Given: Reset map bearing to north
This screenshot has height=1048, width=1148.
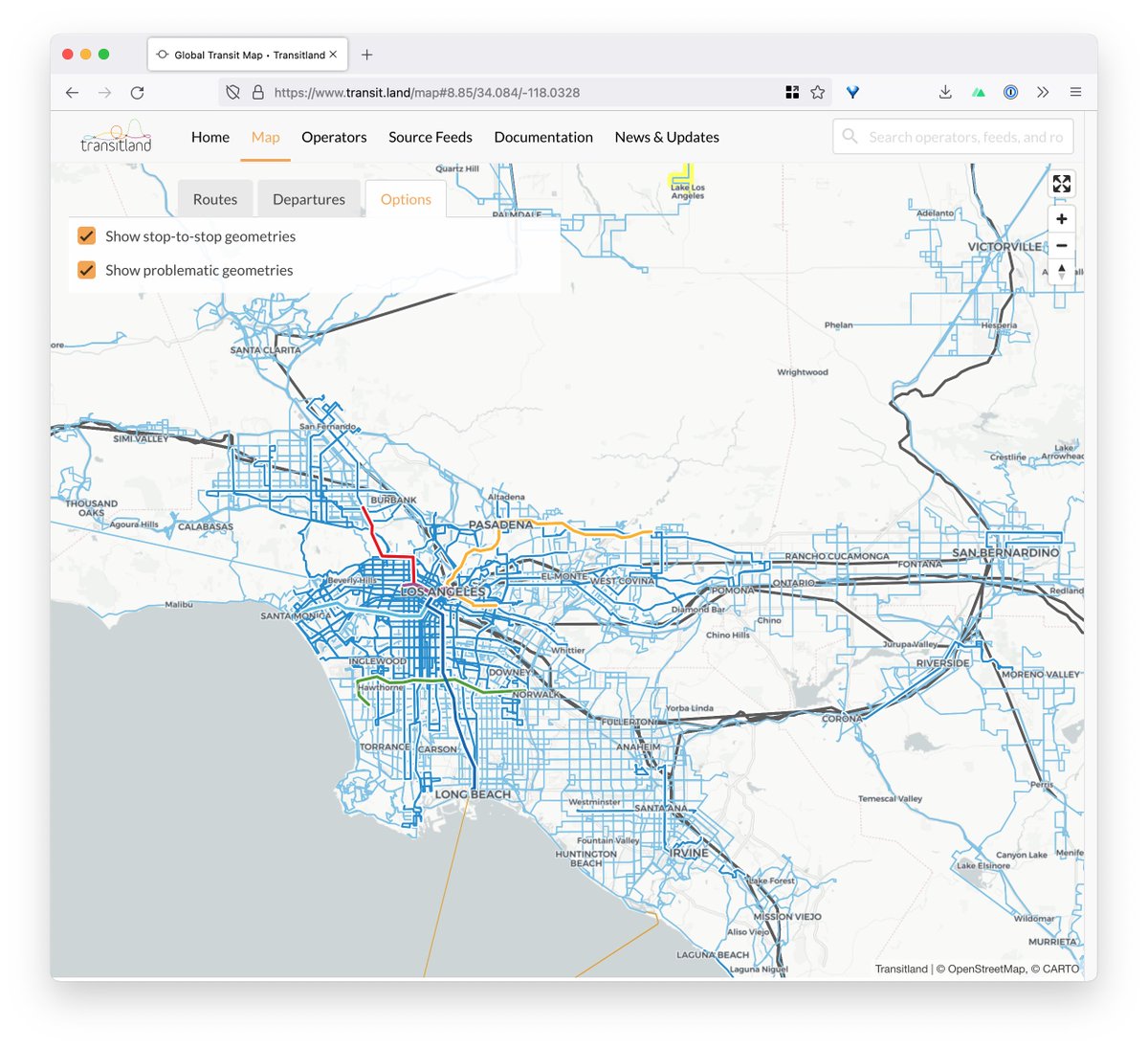Looking at the screenshot, I should [1062, 272].
